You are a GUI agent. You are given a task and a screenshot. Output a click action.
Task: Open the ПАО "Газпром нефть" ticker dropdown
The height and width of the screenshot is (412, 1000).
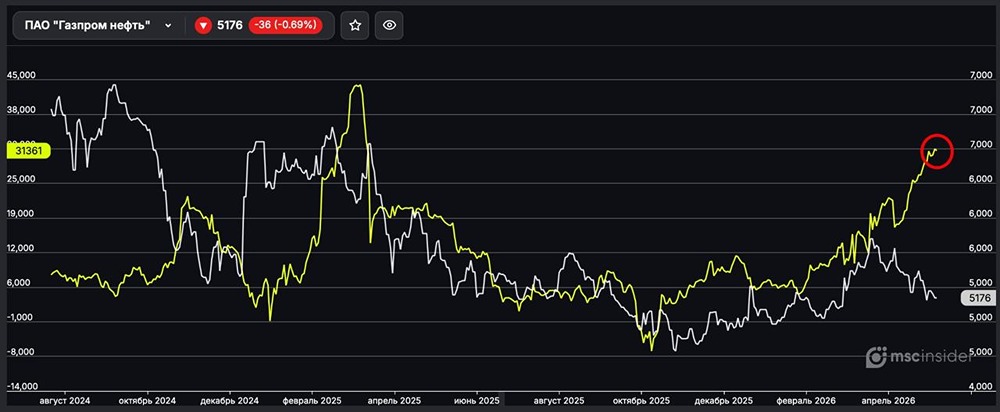tap(99, 26)
